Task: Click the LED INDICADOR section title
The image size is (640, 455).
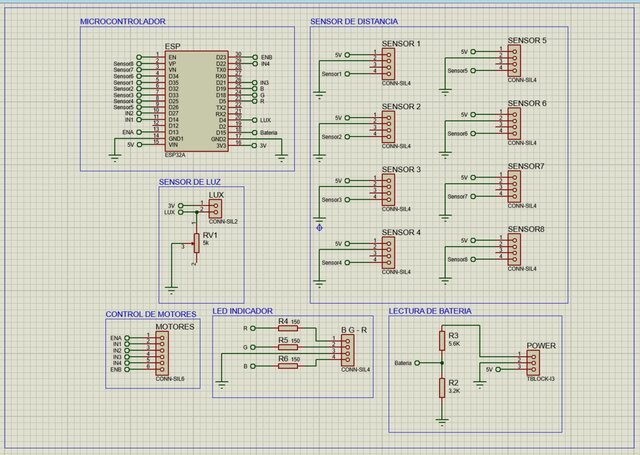Action: [x=242, y=311]
